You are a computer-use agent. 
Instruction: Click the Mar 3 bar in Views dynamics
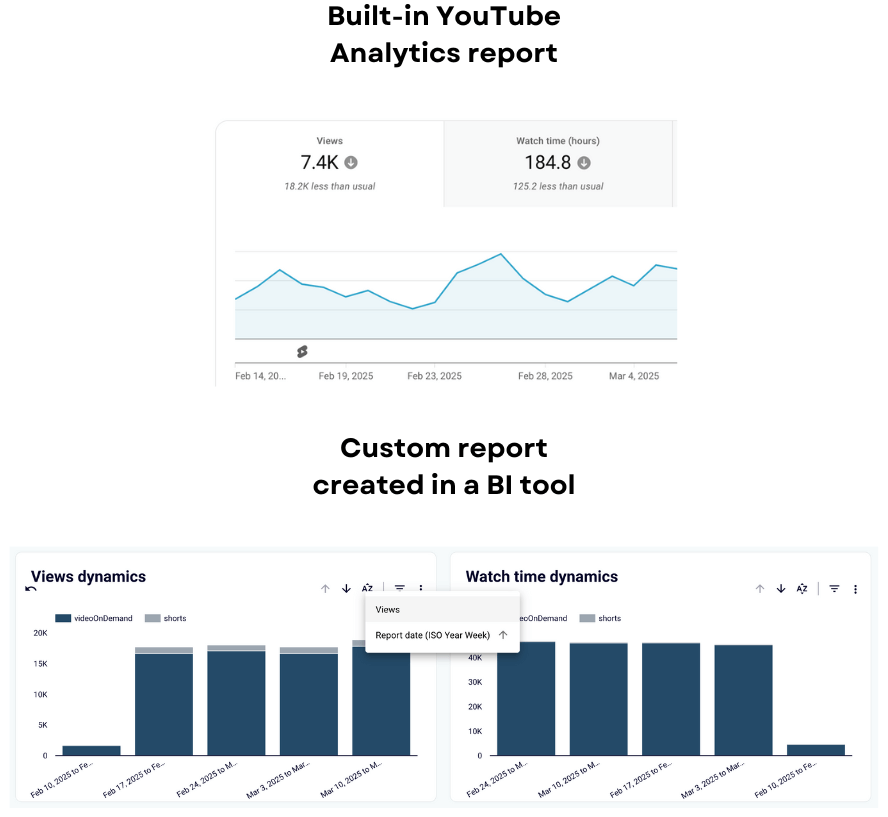(x=309, y=701)
